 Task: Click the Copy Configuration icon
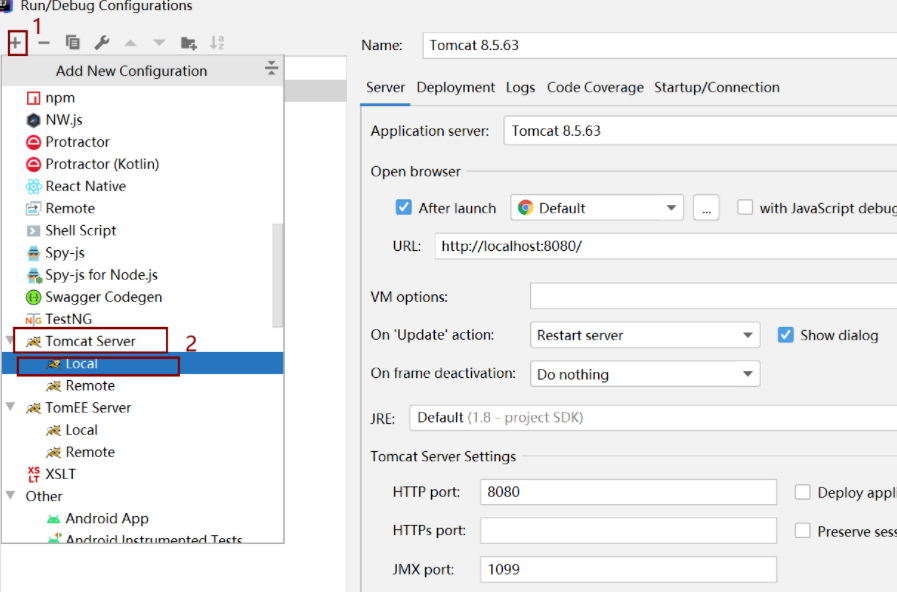point(72,42)
